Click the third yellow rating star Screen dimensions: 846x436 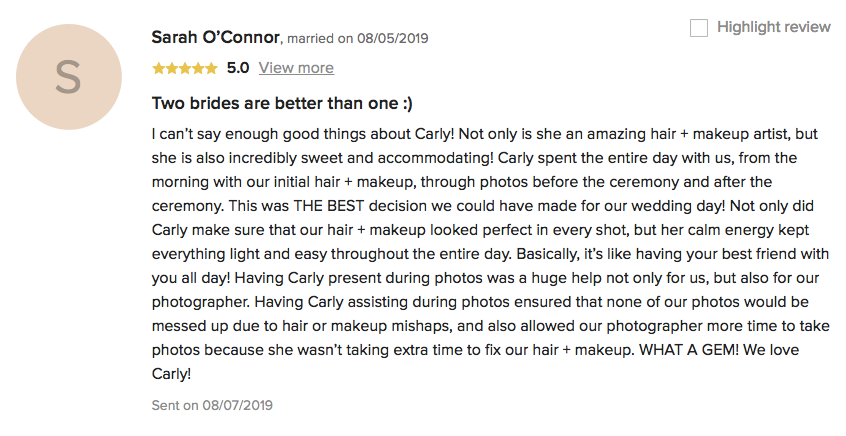[184, 68]
